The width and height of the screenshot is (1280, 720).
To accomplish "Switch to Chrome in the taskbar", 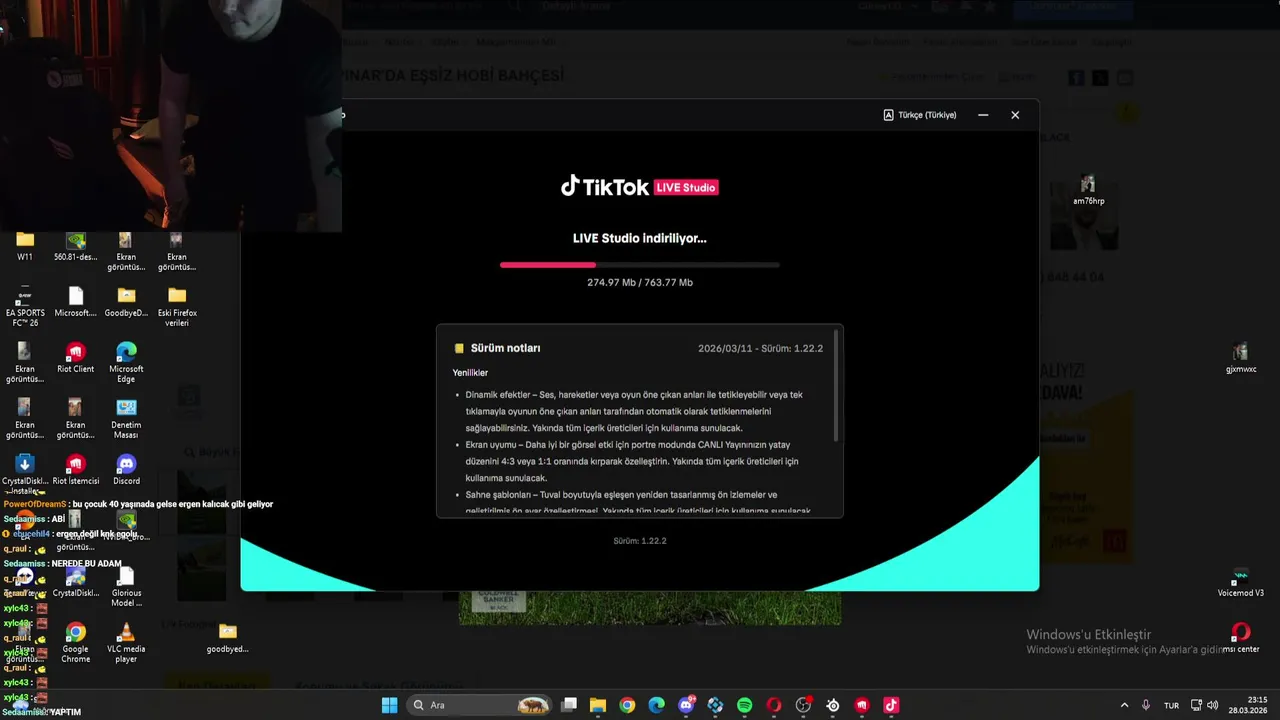I will 627,705.
